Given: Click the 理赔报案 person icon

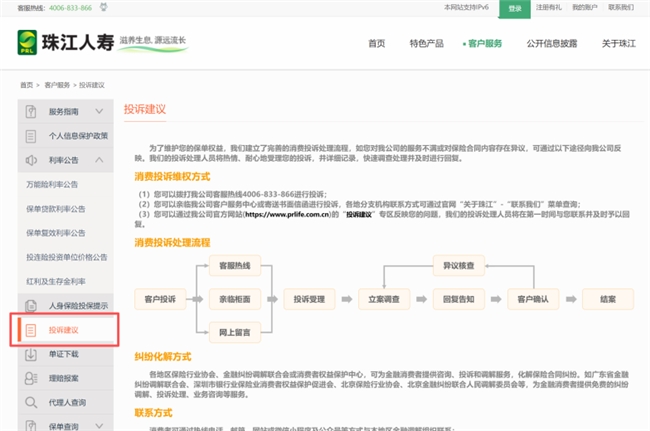Looking at the screenshot, I should tap(31, 378).
